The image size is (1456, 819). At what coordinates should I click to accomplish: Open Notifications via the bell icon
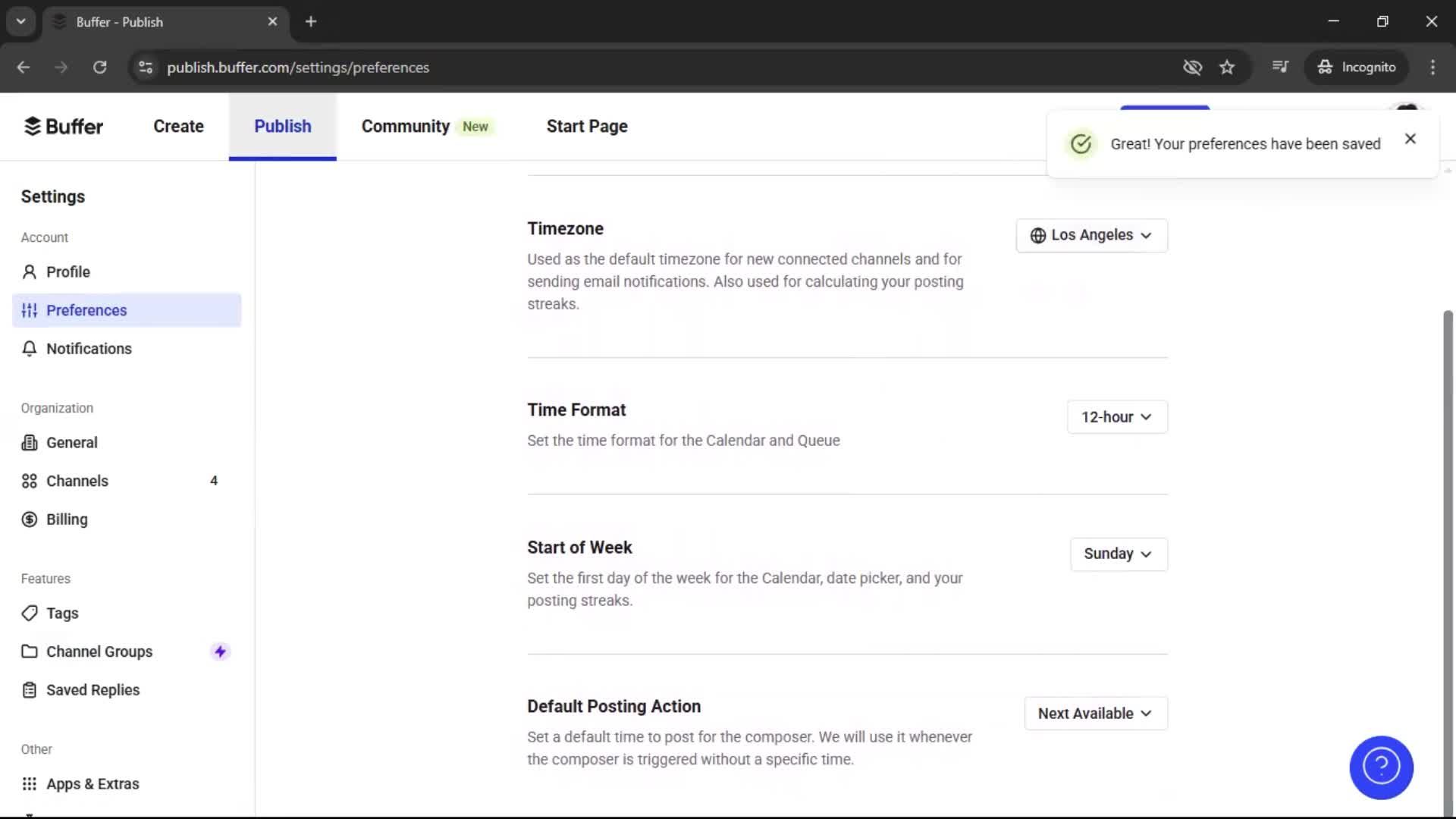(29, 349)
